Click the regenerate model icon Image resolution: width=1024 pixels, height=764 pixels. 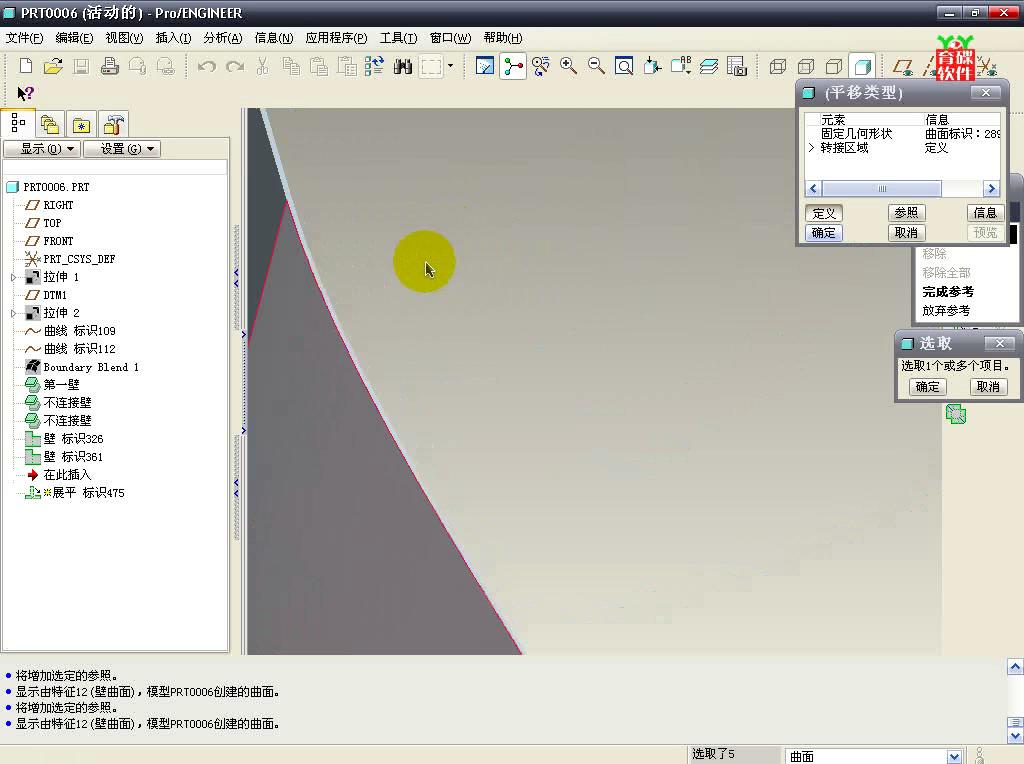pyautogui.click(x=374, y=66)
